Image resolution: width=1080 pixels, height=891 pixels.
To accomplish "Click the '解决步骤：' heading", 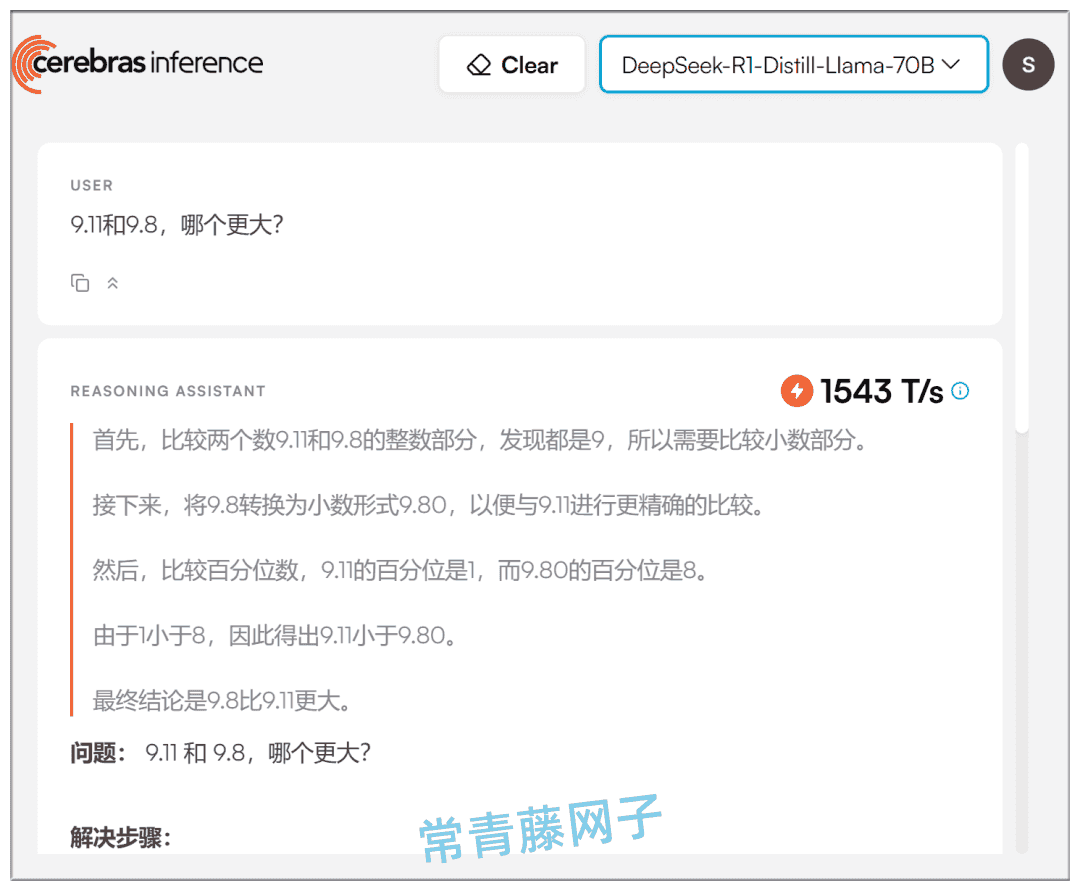I will 121,838.
